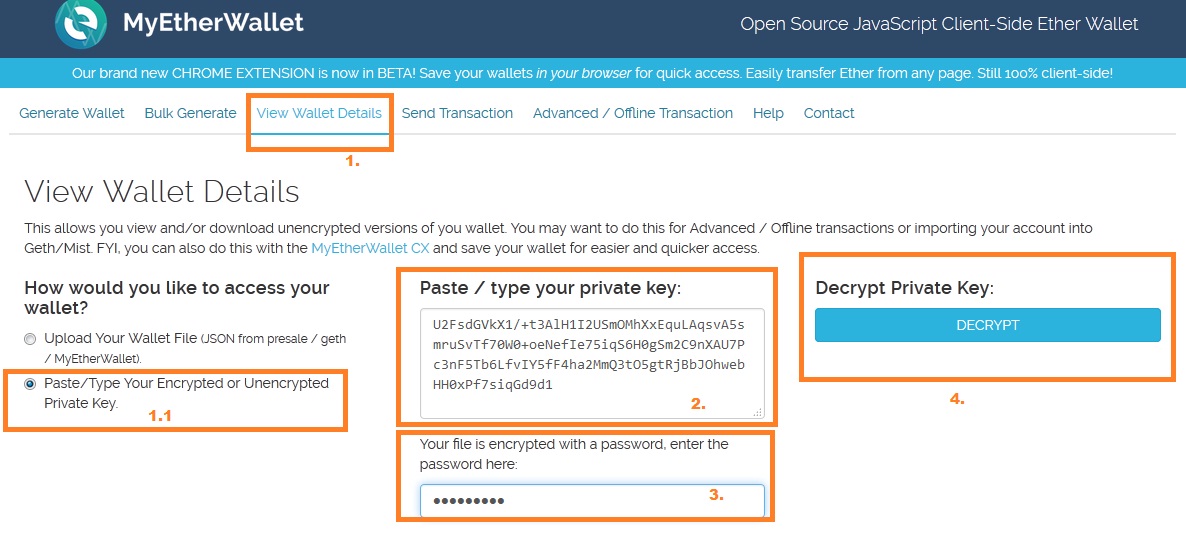Click the DECRYPT button
The height and width of the screenshot is (537, 1186).
[987, 325]
